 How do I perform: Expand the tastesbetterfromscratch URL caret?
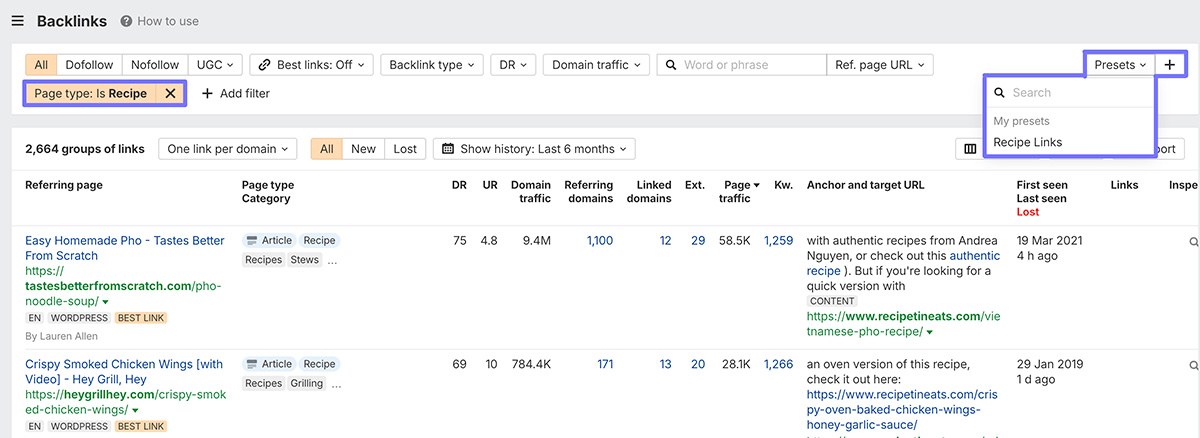pyautogui.click(x=105, y=302)
